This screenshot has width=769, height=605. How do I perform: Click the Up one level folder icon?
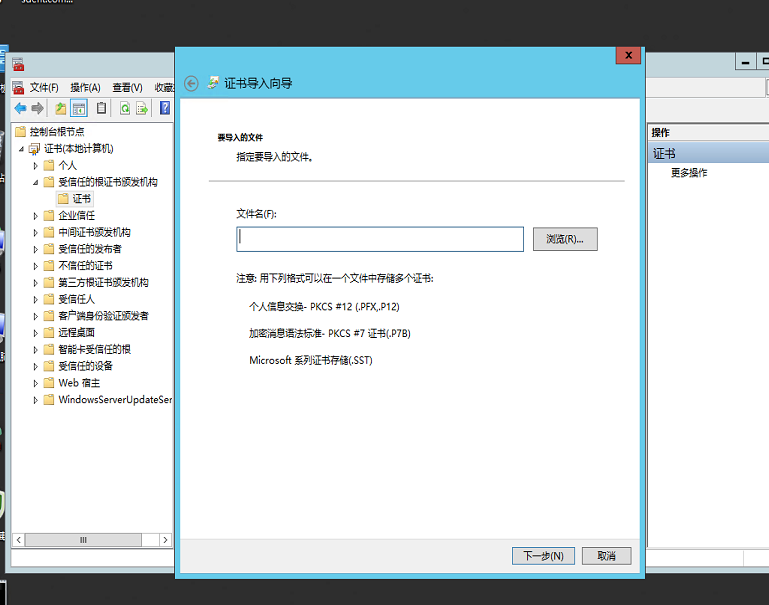(x=61, y=108)
